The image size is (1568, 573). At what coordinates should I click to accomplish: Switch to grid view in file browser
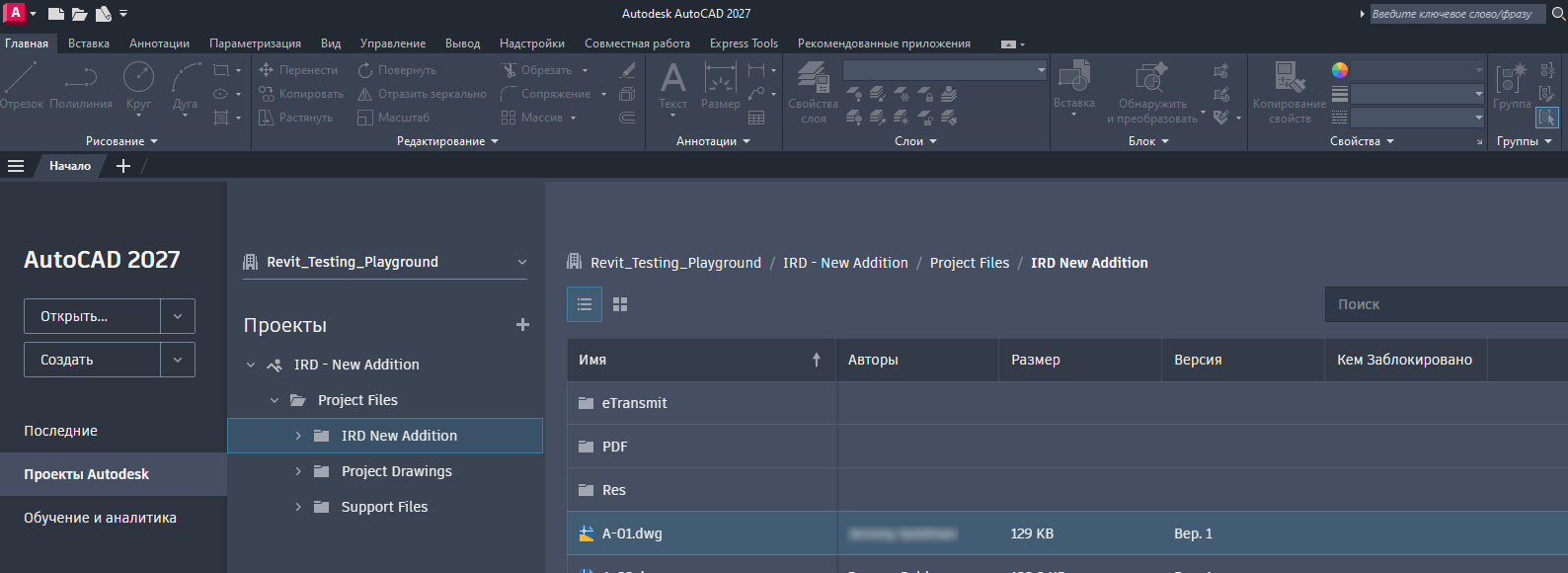[x=620, y=304]
